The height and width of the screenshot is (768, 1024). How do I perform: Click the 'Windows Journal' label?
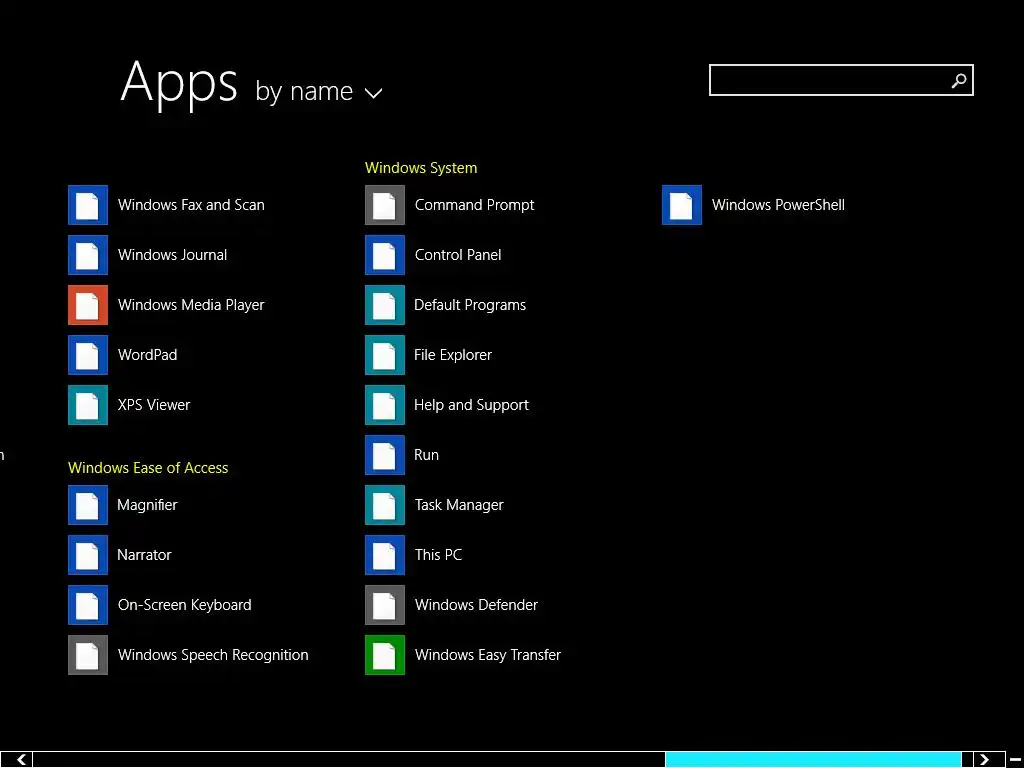[172, 255]
